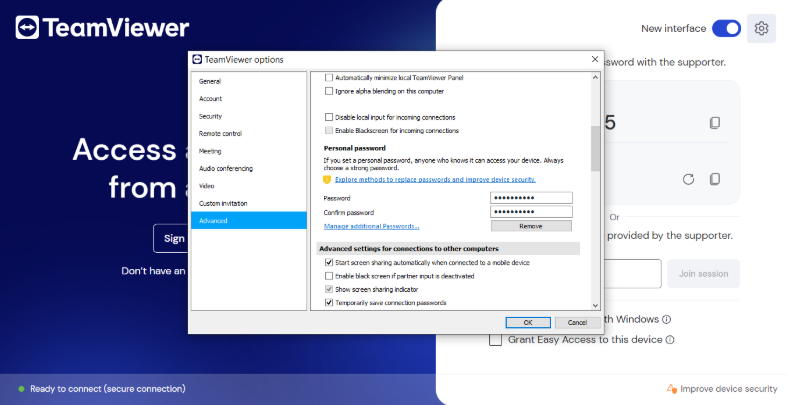Open Manage additional Passwords link
Image resolution: width=787 pixels, height=405 pixels.
click(x=371, y=226)
